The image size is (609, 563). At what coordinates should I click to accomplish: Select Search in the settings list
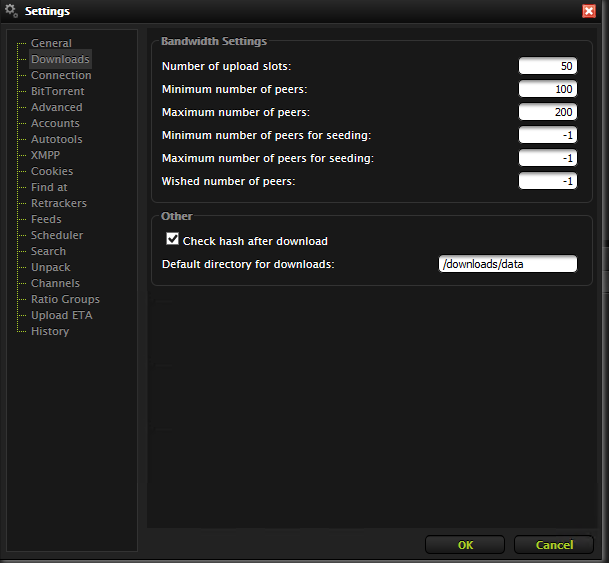click(49, 251)
